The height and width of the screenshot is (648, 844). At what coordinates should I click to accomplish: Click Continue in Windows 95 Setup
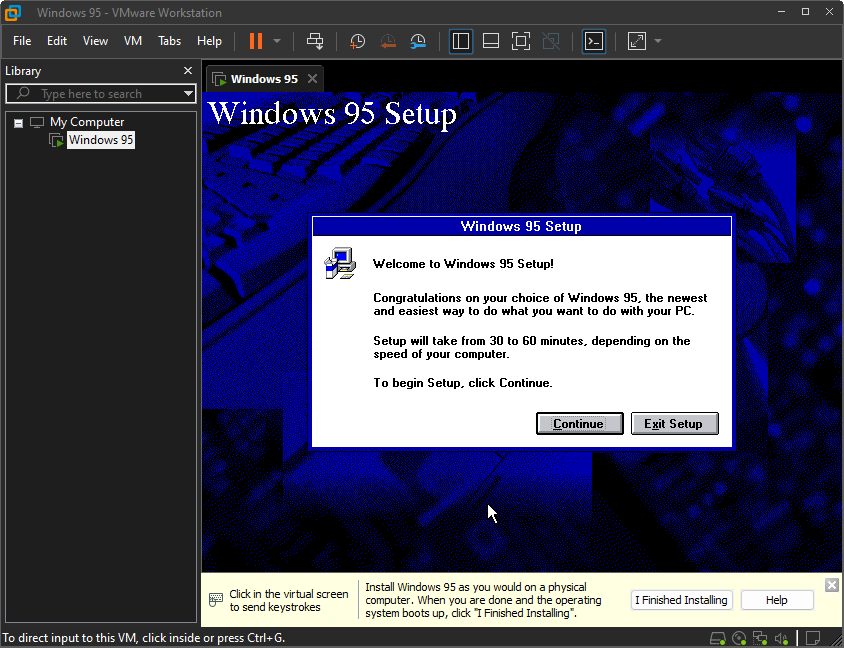coord(580,424)
